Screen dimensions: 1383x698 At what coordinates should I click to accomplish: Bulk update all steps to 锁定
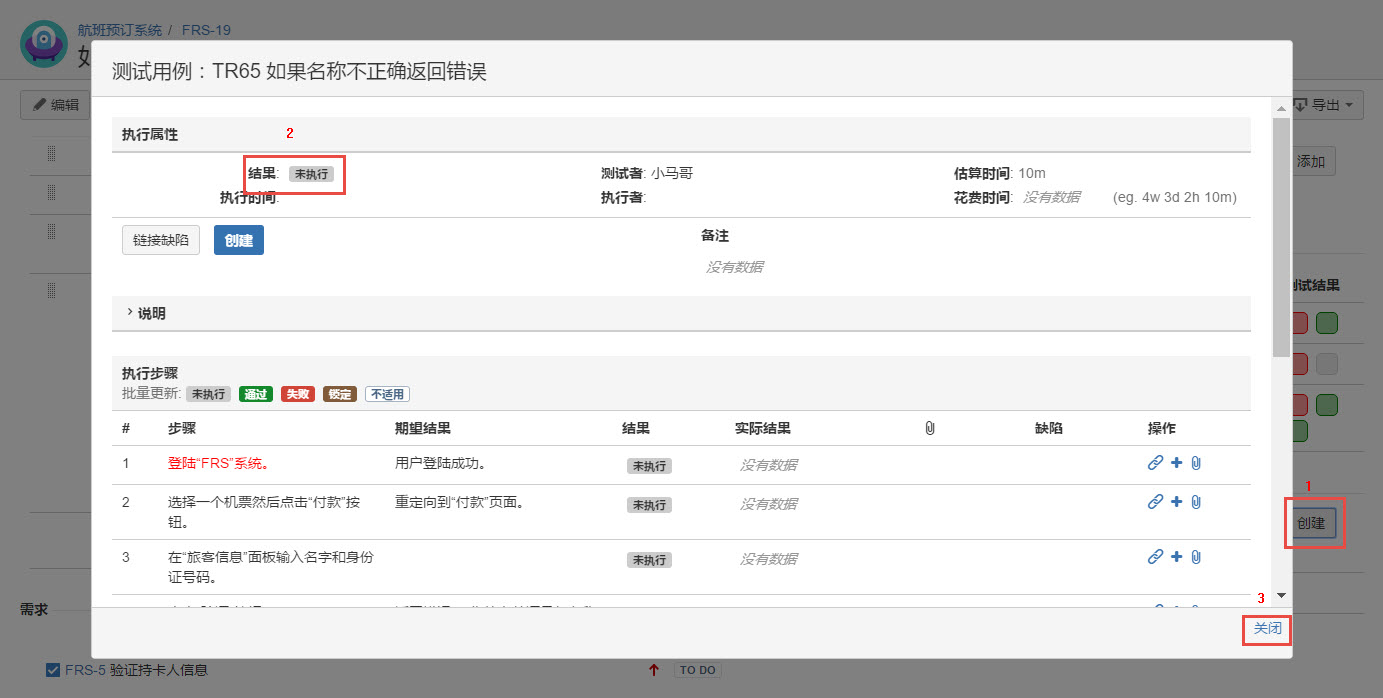click(339, 394)
